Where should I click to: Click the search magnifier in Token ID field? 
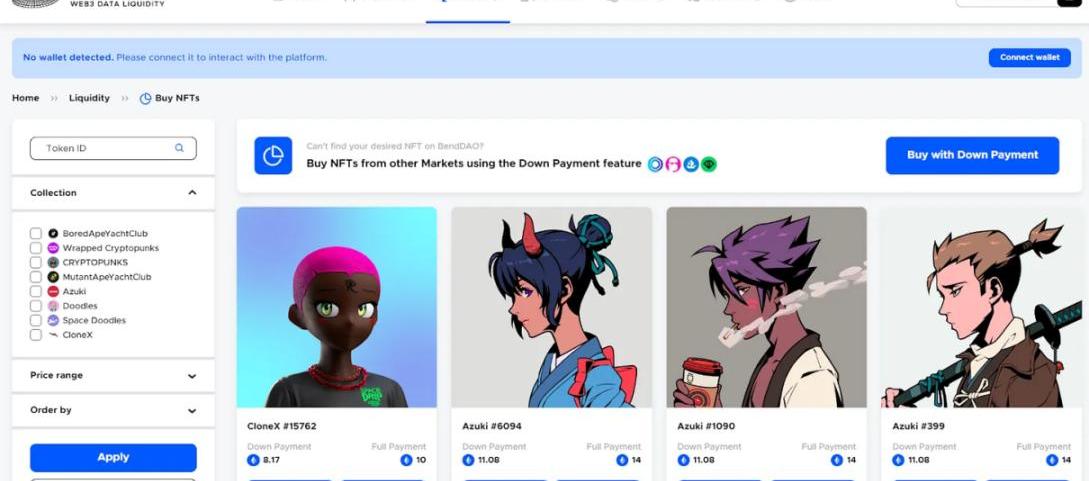179,148
